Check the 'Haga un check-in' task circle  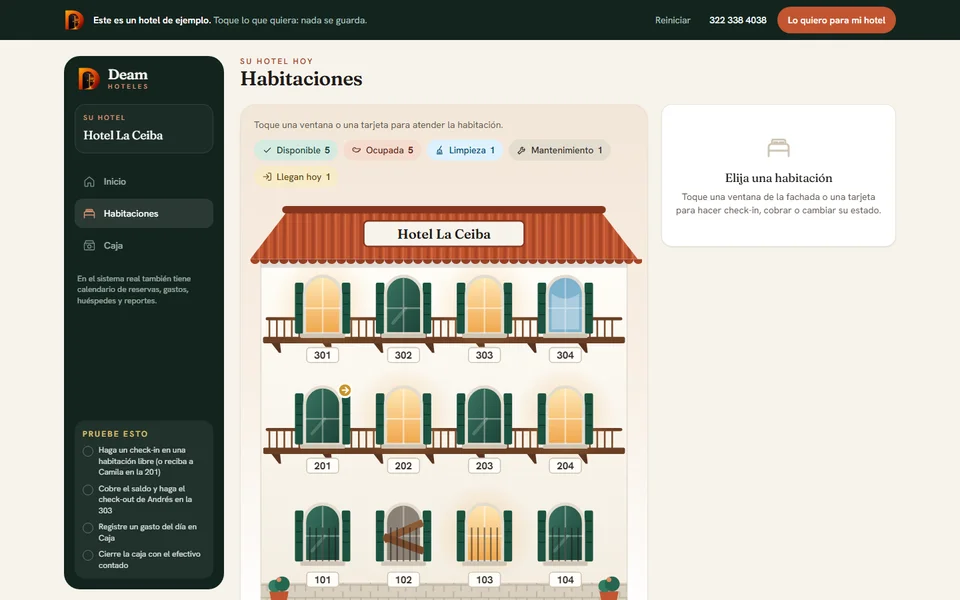[x=88, y=451]
